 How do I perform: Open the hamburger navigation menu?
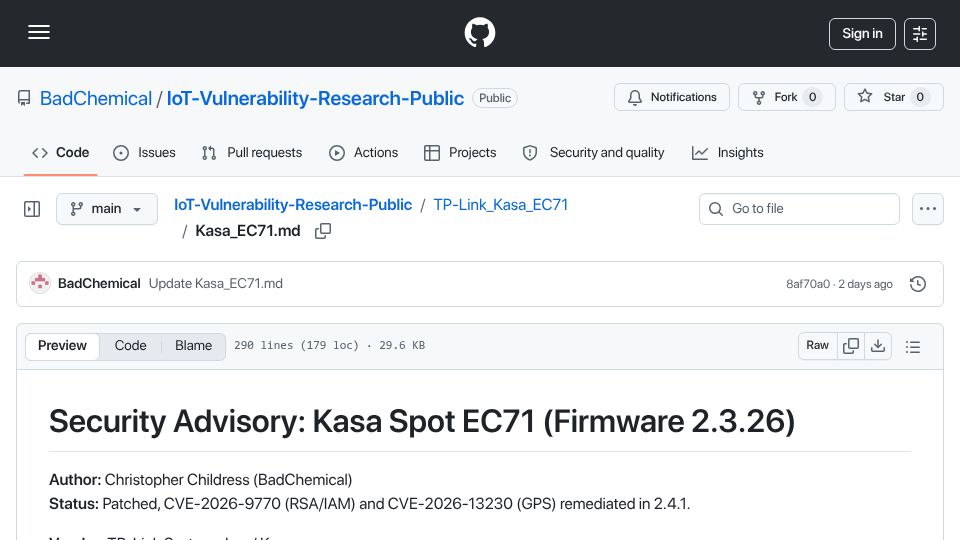click(39, 32)
